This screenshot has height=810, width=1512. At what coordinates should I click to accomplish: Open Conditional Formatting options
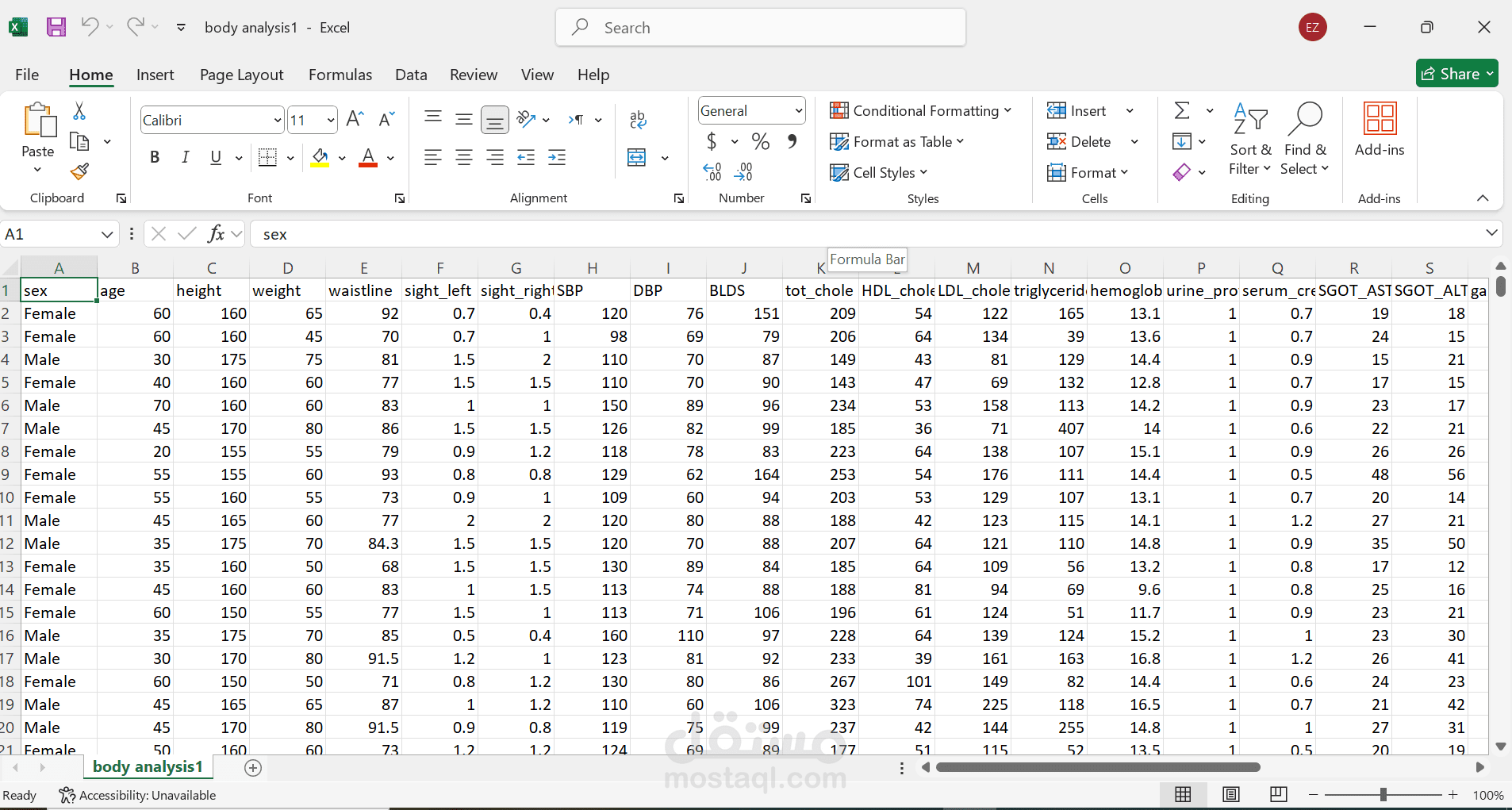pyautogui.click(x=920, y=110)
